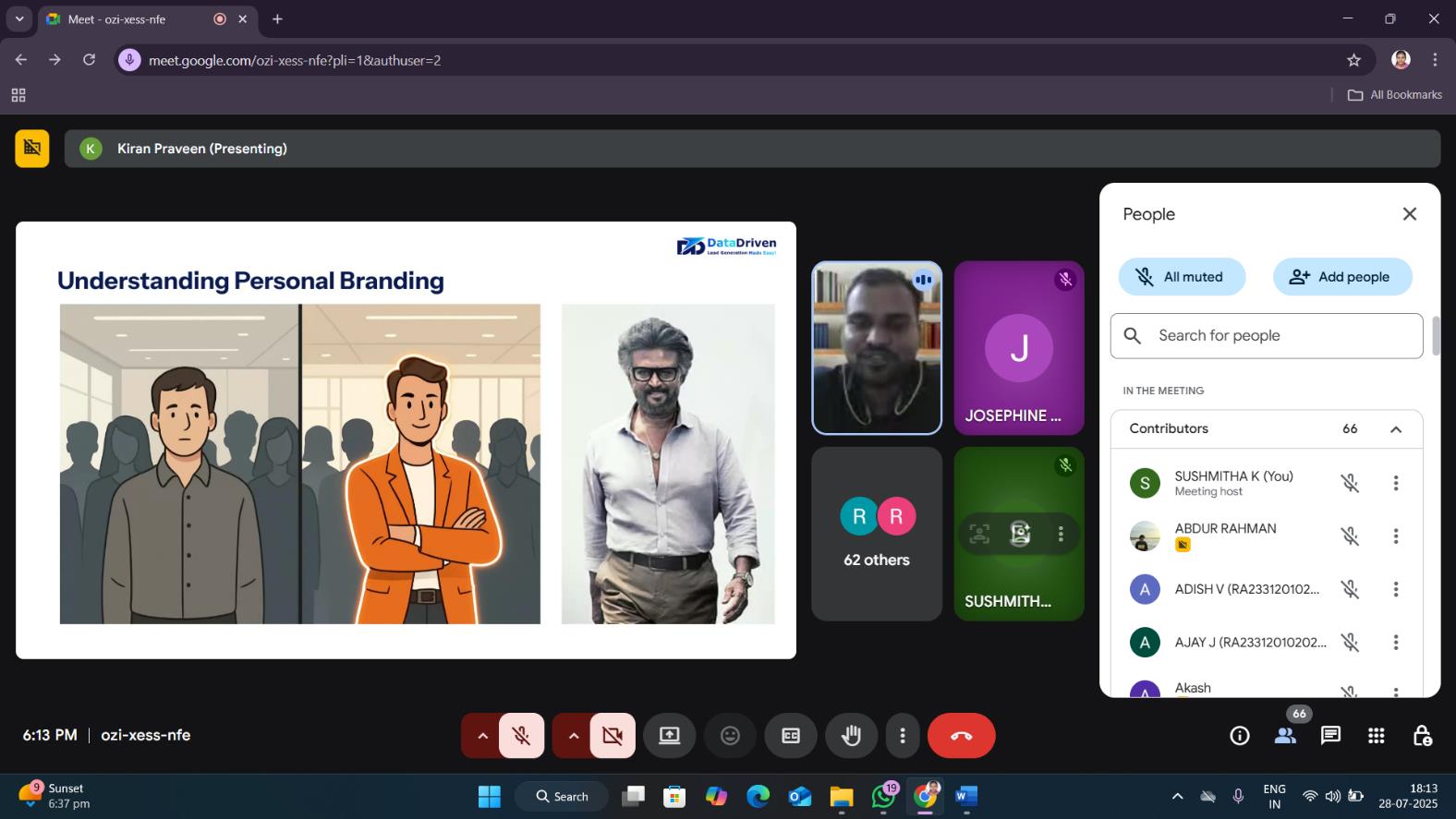The height and width of the screenshot is (819, 1456).
Task: Open more options for ABDUR RAHMAN
Action: pyautogui.click(x=1395, y=536)
